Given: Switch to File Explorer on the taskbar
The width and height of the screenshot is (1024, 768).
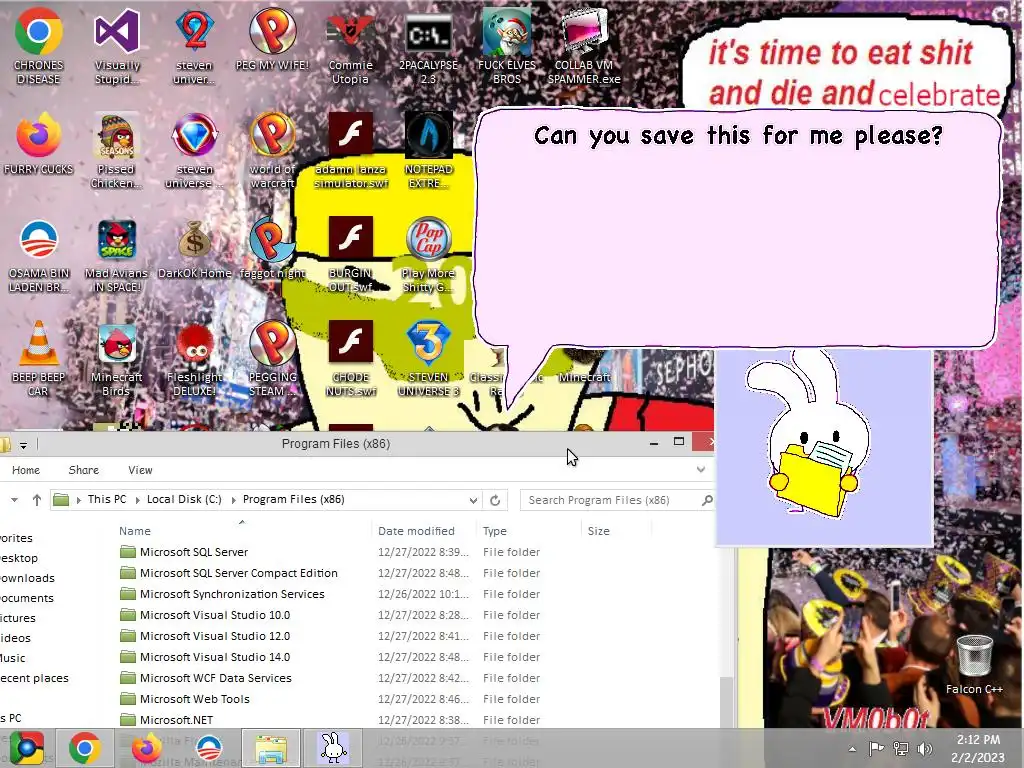Looking at the screenshot, I should point(271,748).
